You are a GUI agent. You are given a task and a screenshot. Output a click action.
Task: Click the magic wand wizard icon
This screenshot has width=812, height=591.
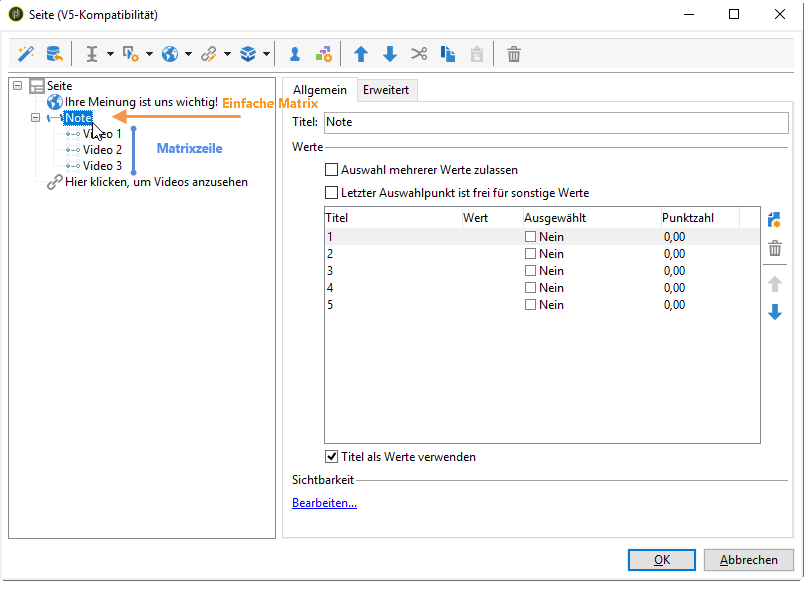pos(25,54)
